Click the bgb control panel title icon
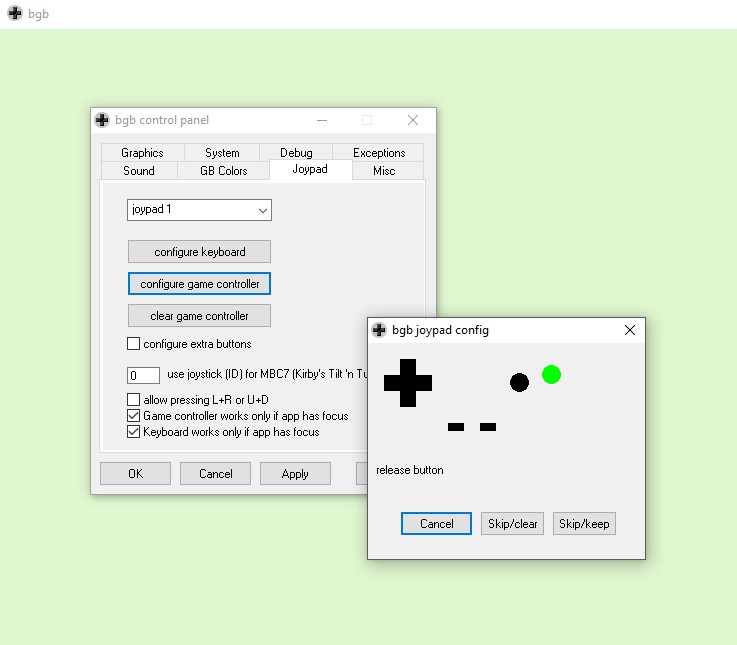Screen dimensions: 737x645 [102, 120]
